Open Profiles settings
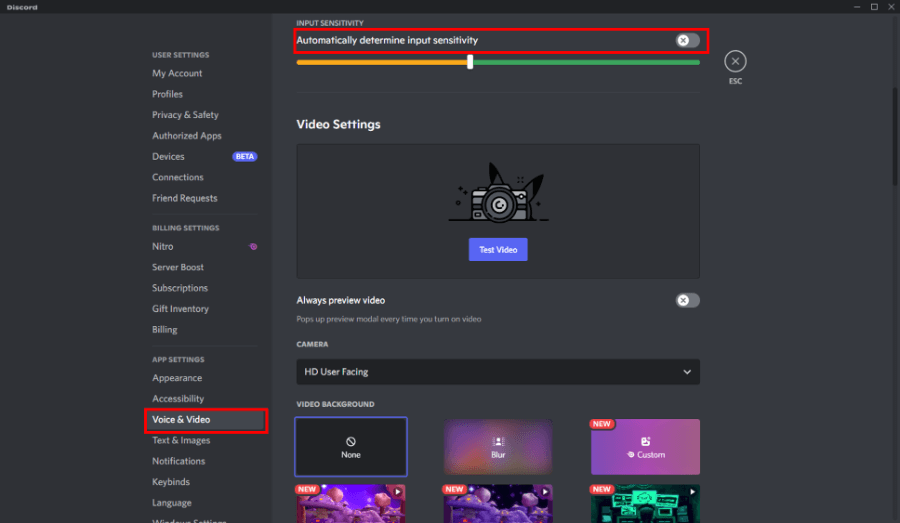Image resolution: width=900 pixels, height=523 pixels. (x=167, y=94)
